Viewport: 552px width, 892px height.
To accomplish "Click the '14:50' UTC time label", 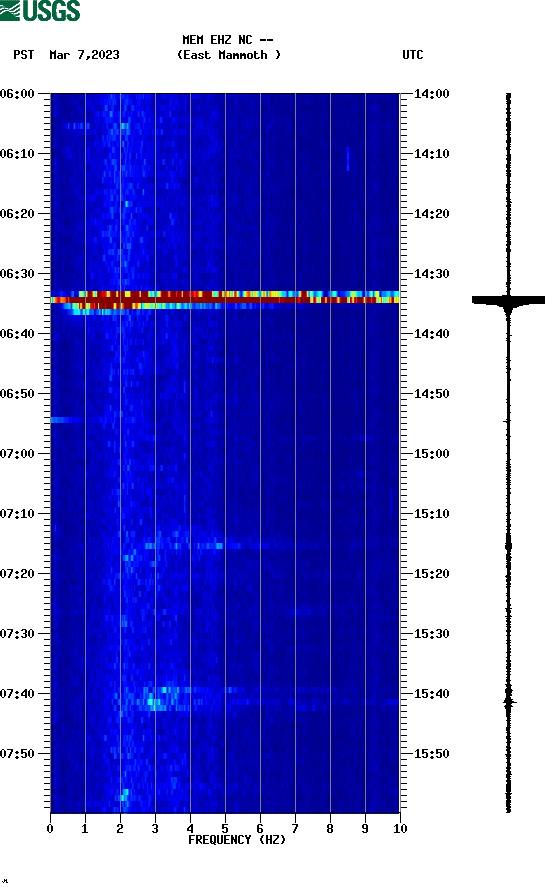I will click(431, 394).
